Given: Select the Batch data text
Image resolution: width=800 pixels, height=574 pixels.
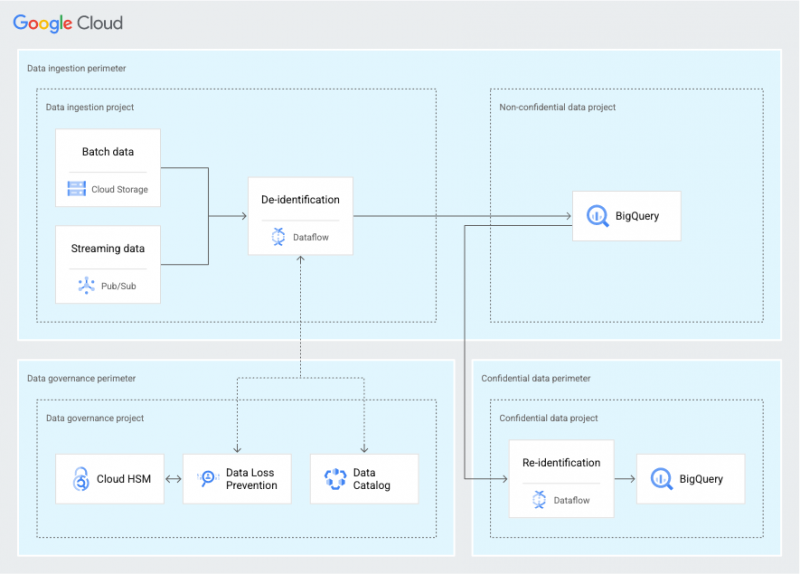Looking at the screenshot, I should tap(108, 152).
